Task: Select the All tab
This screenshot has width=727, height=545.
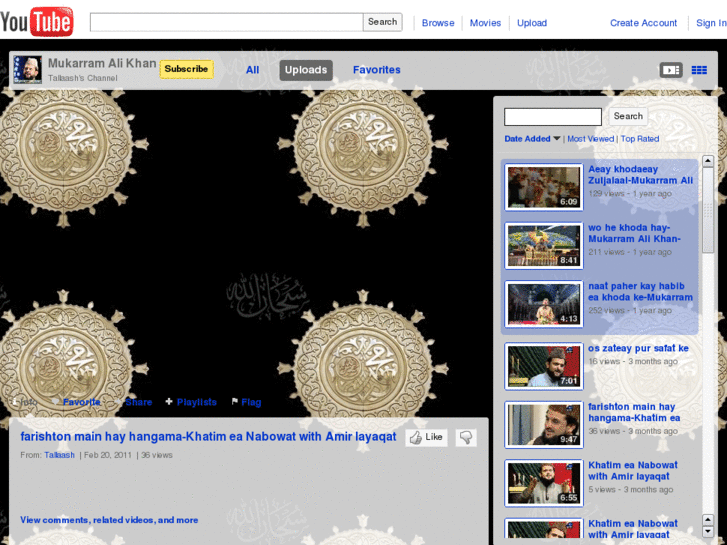Action: (x=253, y=70)
